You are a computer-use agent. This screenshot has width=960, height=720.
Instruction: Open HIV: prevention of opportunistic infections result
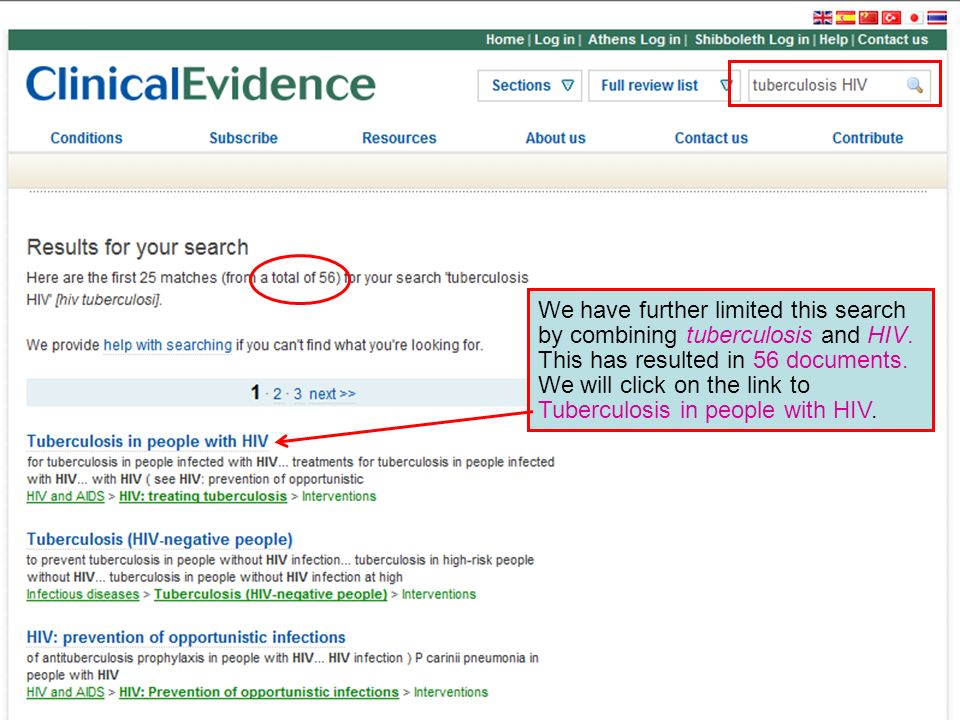click(x=186, y=637)
